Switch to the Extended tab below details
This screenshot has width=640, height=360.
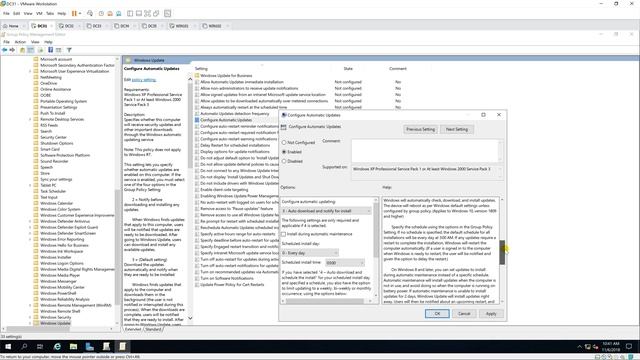(133, 329)
